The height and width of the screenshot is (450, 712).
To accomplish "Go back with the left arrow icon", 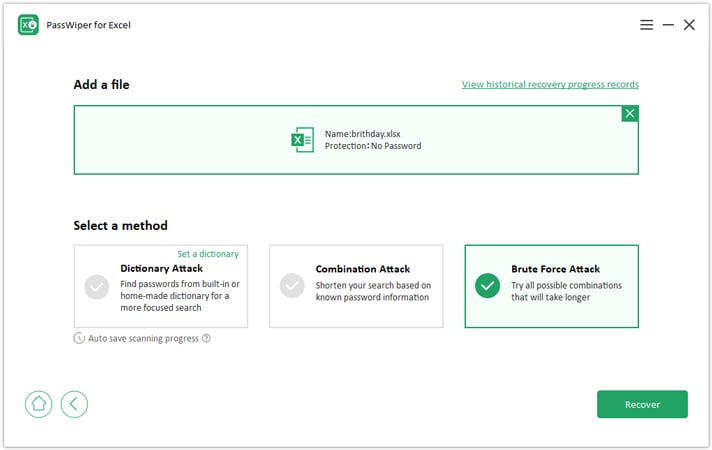I will pyautogui.click(x=74, y=404).
